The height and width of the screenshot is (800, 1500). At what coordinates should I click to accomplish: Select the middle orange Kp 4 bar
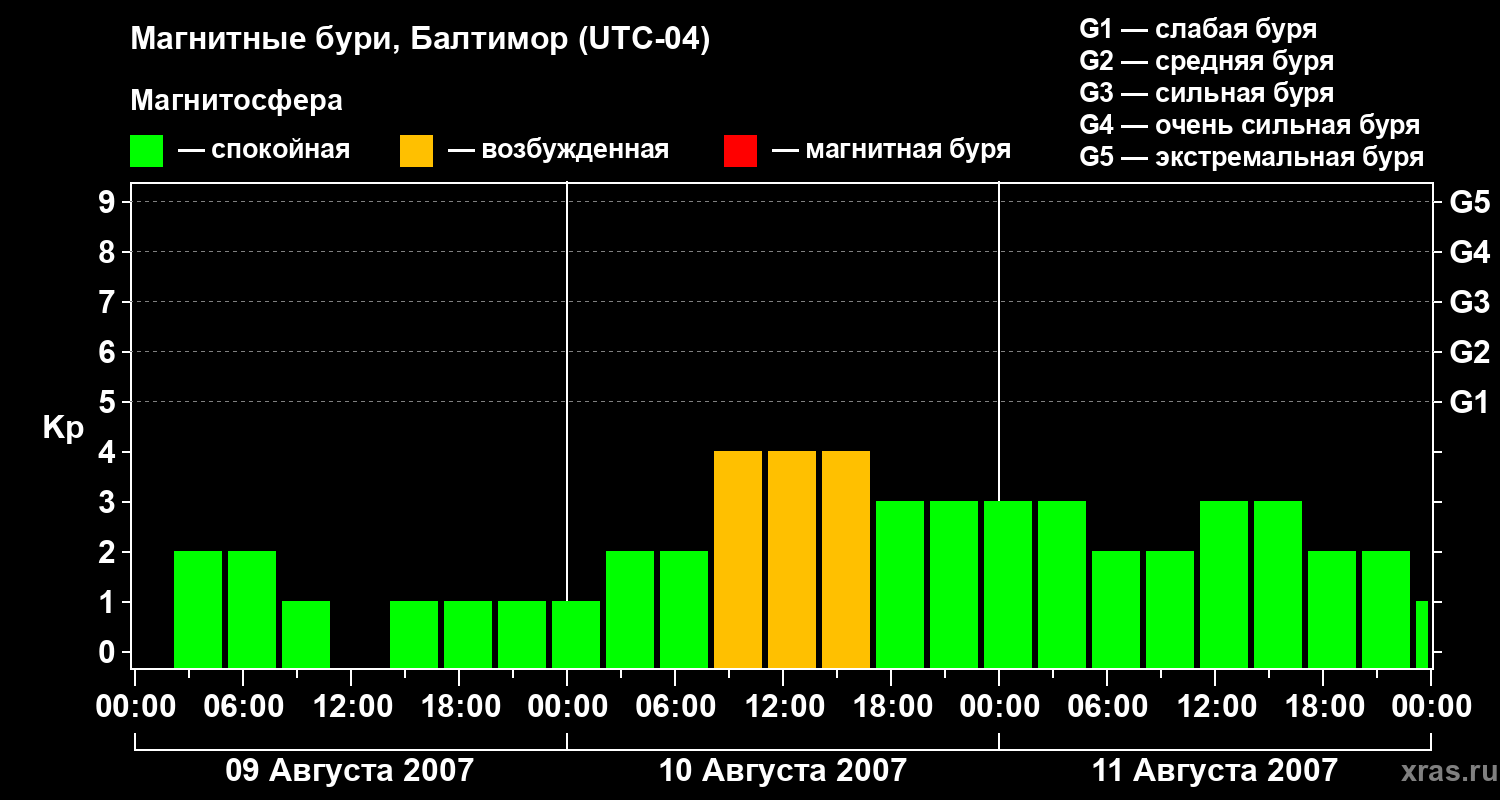[792, 559]
